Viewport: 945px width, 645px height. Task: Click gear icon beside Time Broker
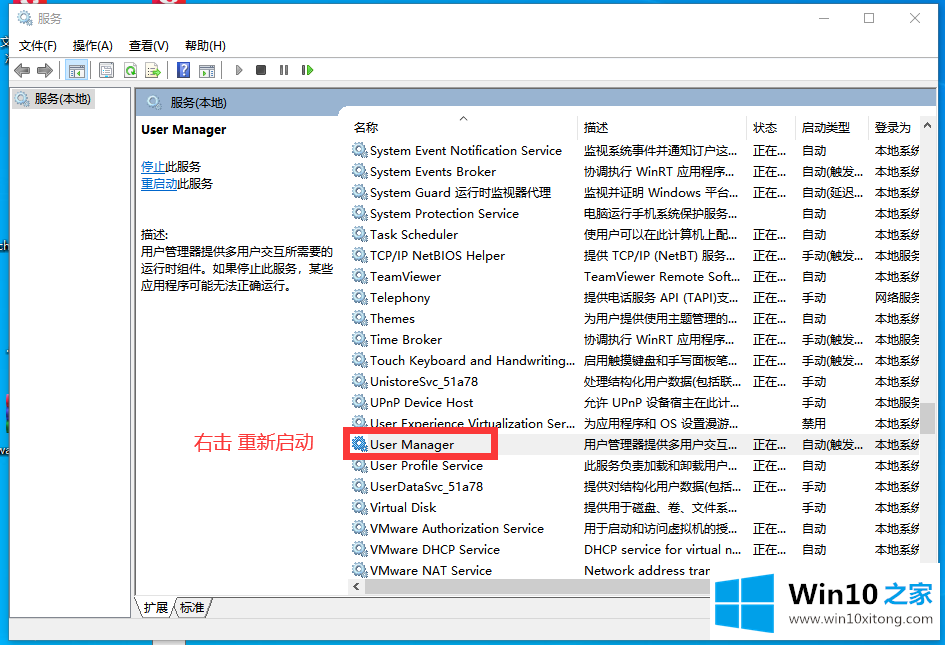(360, 339)
